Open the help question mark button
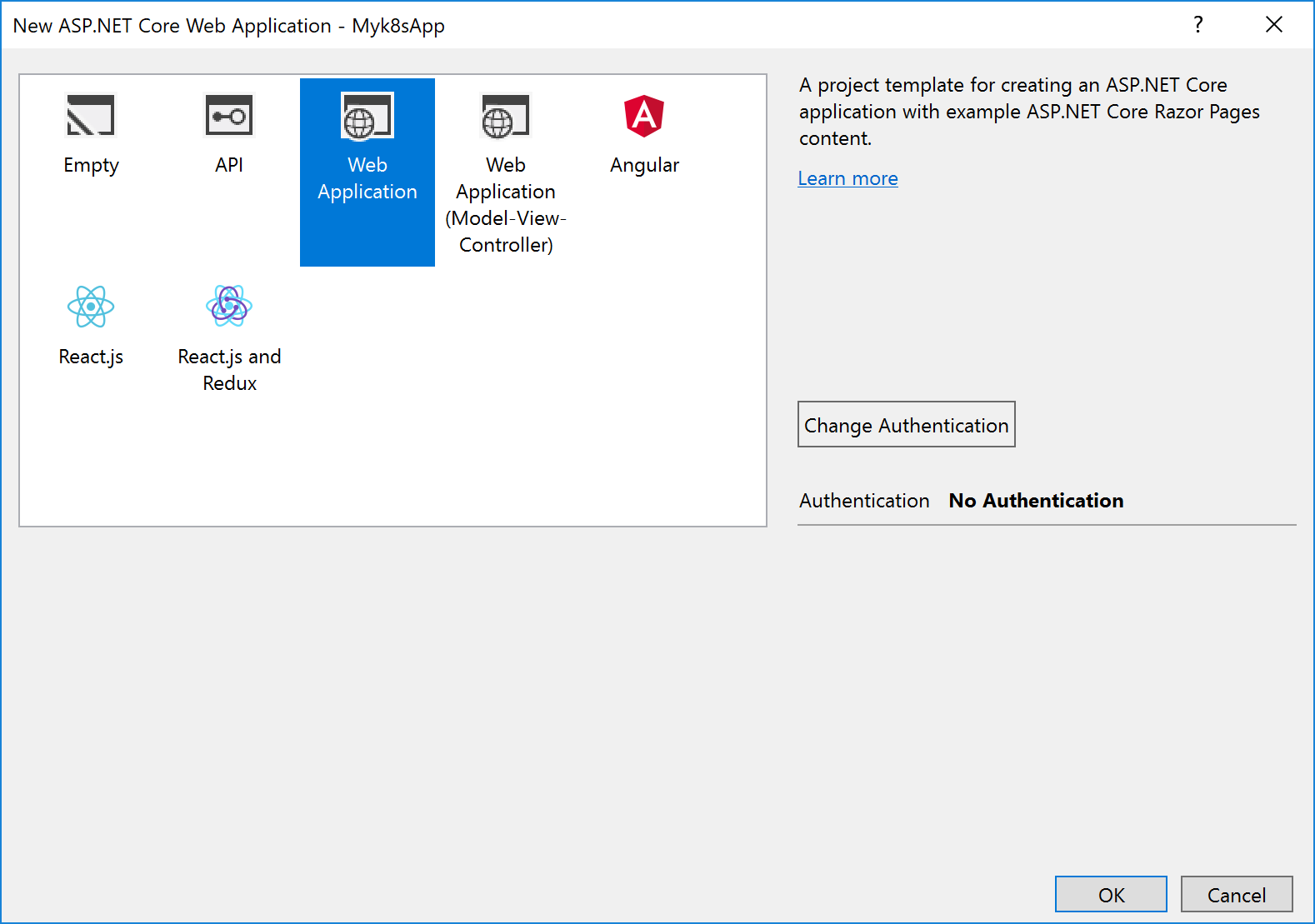Viewport: 1315px width, 924px height. pos(1198,25)
